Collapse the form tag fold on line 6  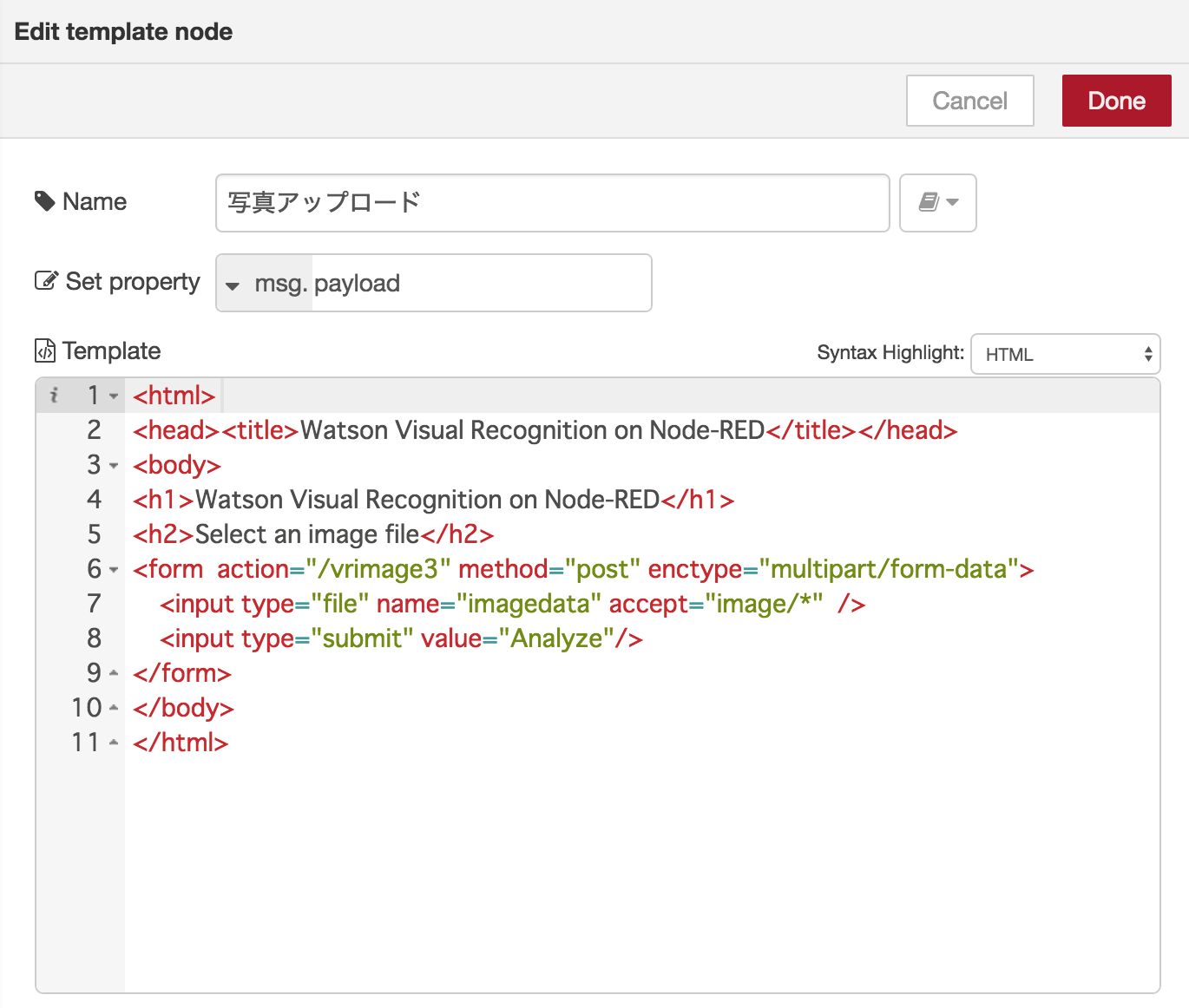(114, 569)
